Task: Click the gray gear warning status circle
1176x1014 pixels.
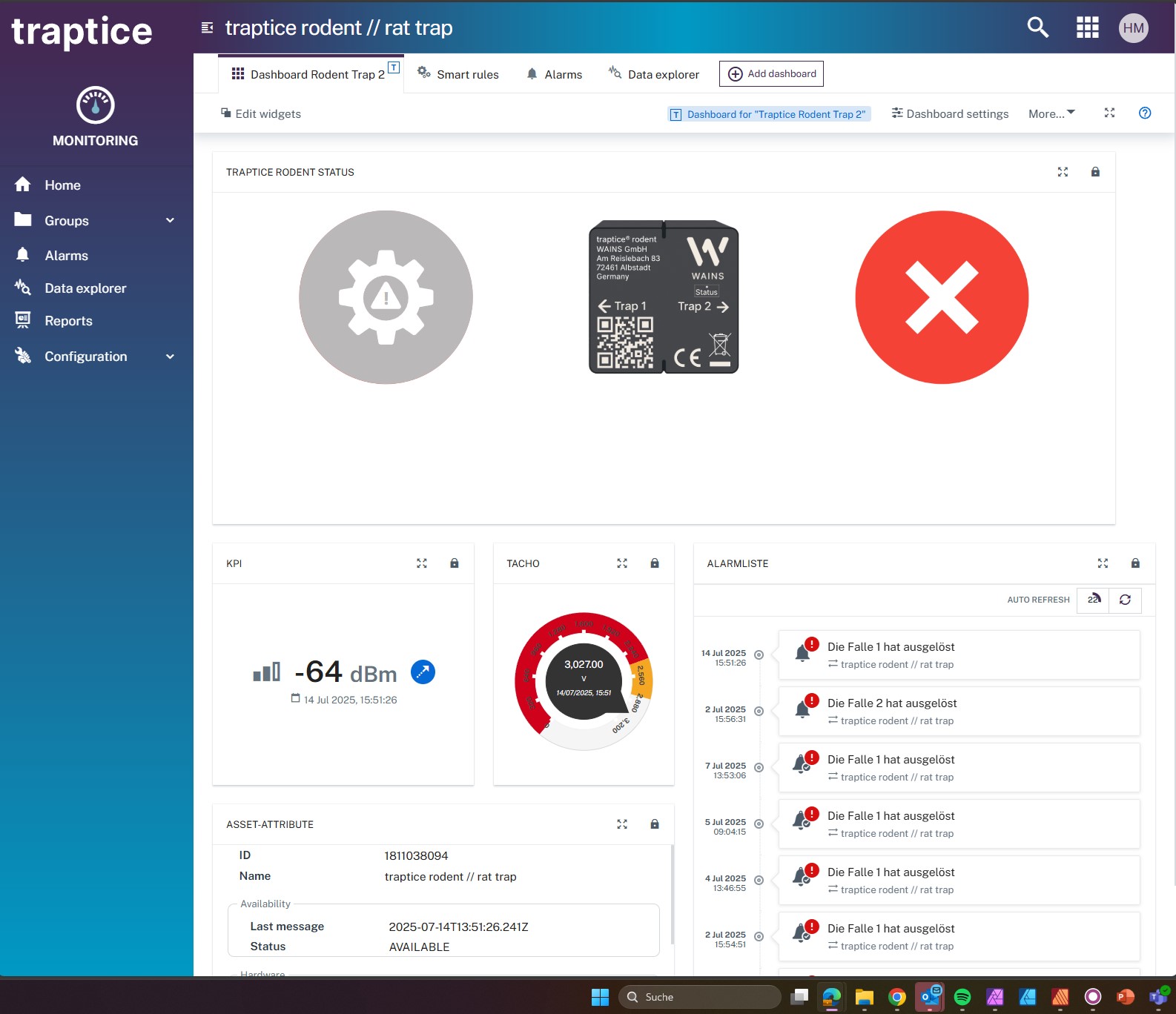Action: 386,297
